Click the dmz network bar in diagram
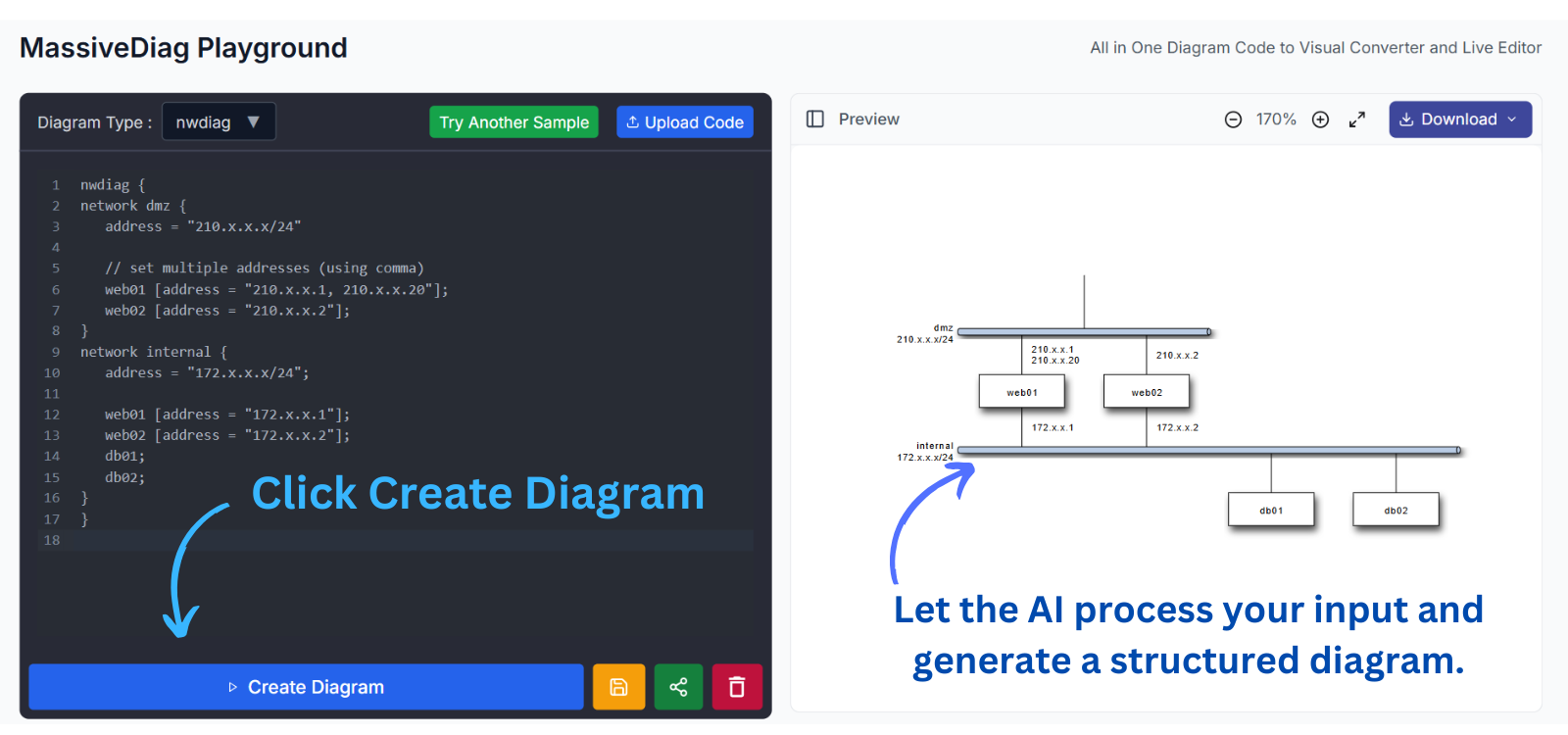1568x735 pixels. click(x=1085, y=332)
